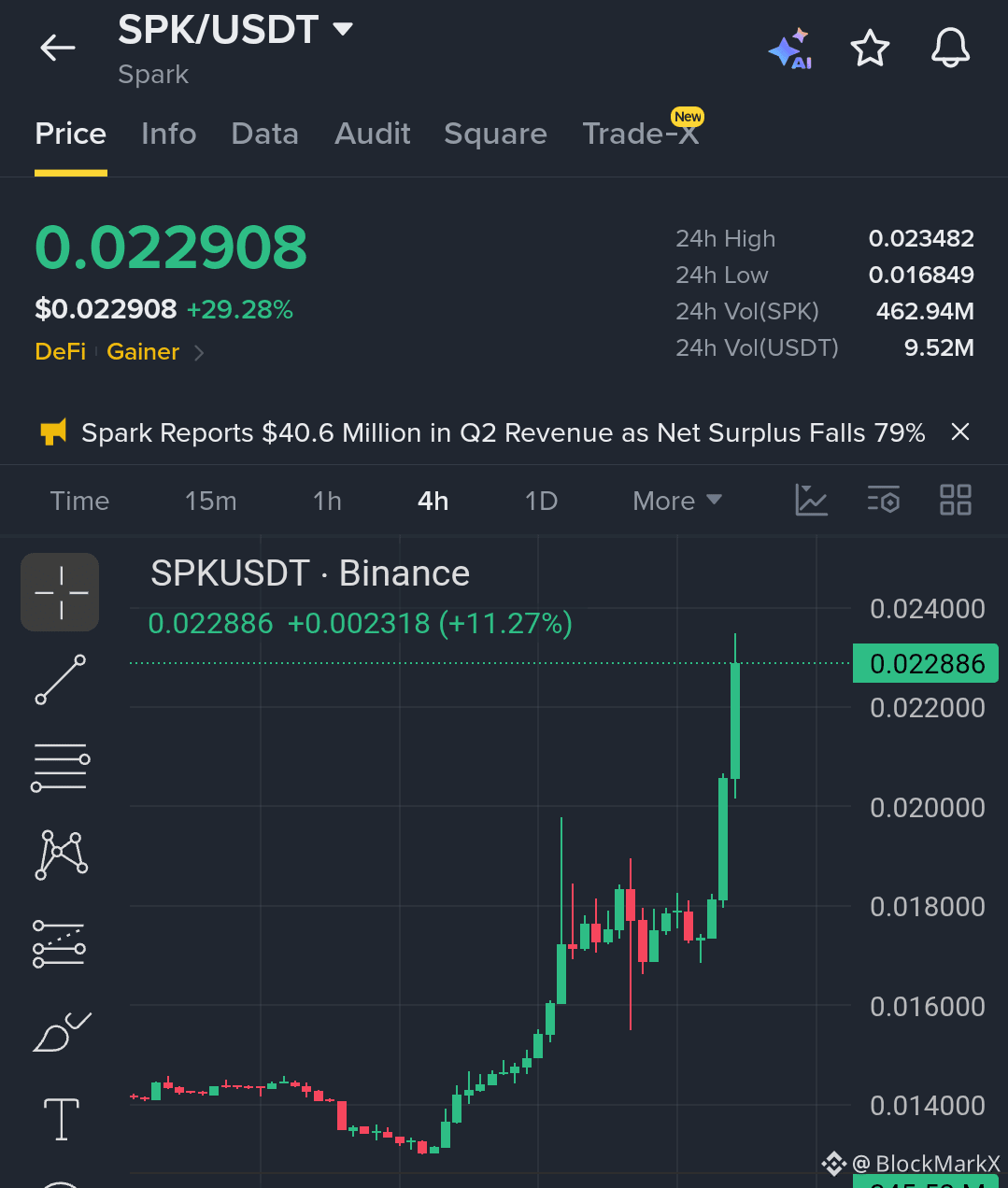Screen dimensions: 1008x1188
Task: Dismiss the news banner with the X
Action: coord(959,431)
